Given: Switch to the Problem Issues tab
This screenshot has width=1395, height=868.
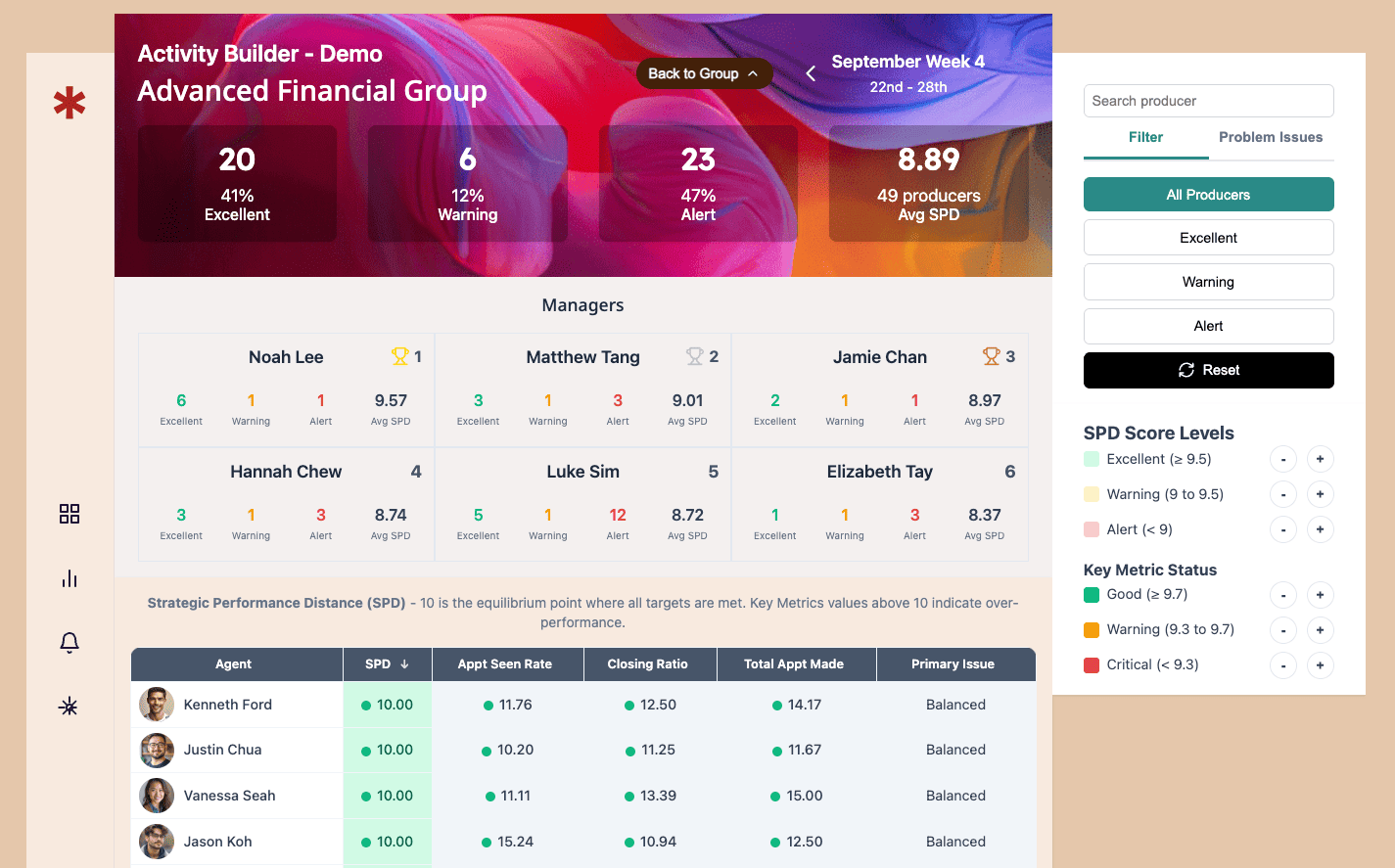Looking at the screenshot, I should (x=1271, y=137).
